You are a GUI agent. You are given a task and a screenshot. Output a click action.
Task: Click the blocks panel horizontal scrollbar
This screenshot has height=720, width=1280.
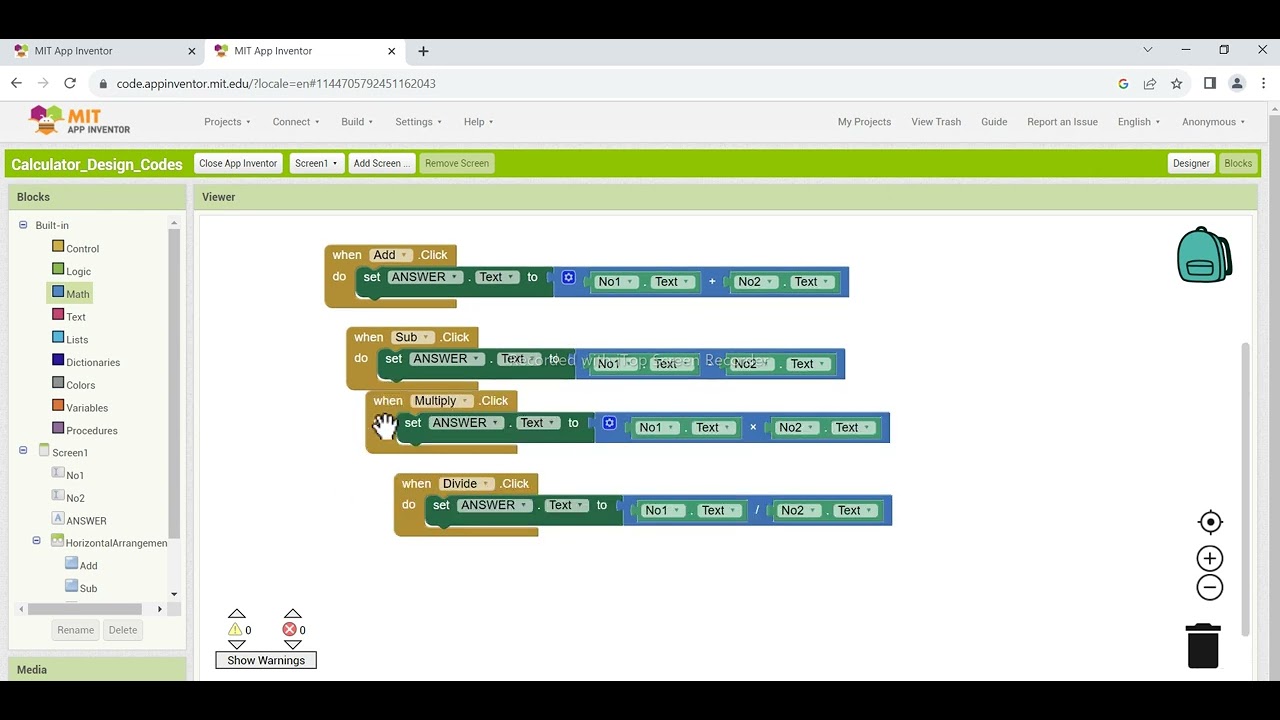coord(84,609)
